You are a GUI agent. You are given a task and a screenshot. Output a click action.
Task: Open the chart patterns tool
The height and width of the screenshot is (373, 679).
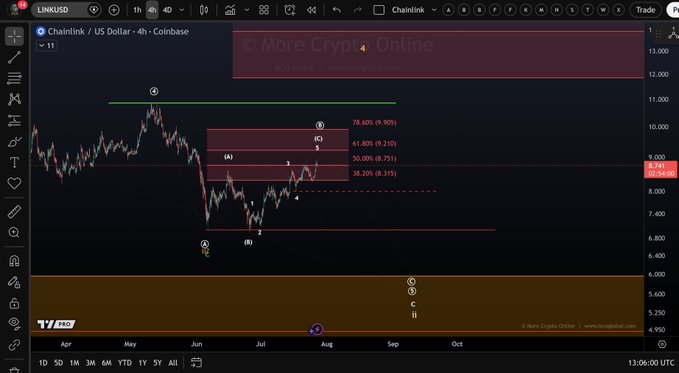pos(14,99)
